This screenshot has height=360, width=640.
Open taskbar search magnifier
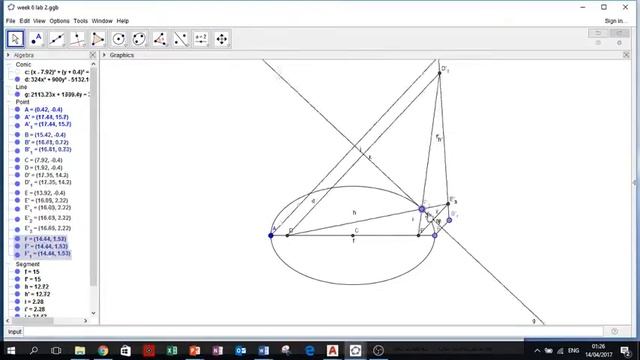click(34, 350)
